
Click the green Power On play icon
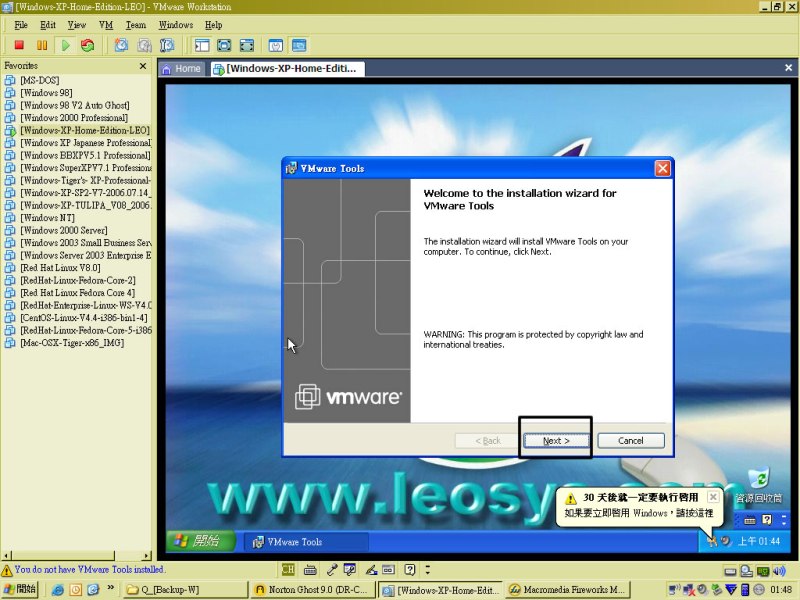pyautogui.click(x=65, y=45)
